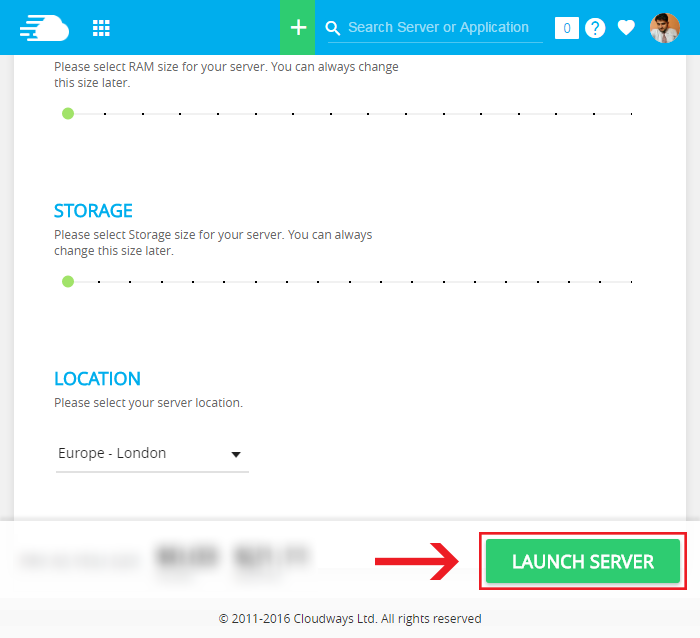Click the search magnifier icon

(x=333, y=28)
